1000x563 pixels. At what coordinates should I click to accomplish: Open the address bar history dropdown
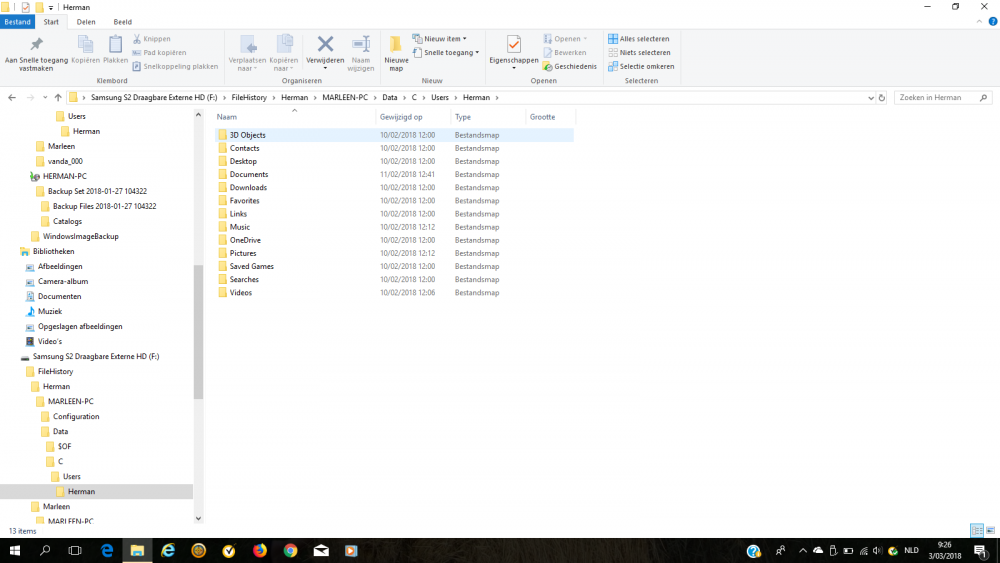(869, 98)
